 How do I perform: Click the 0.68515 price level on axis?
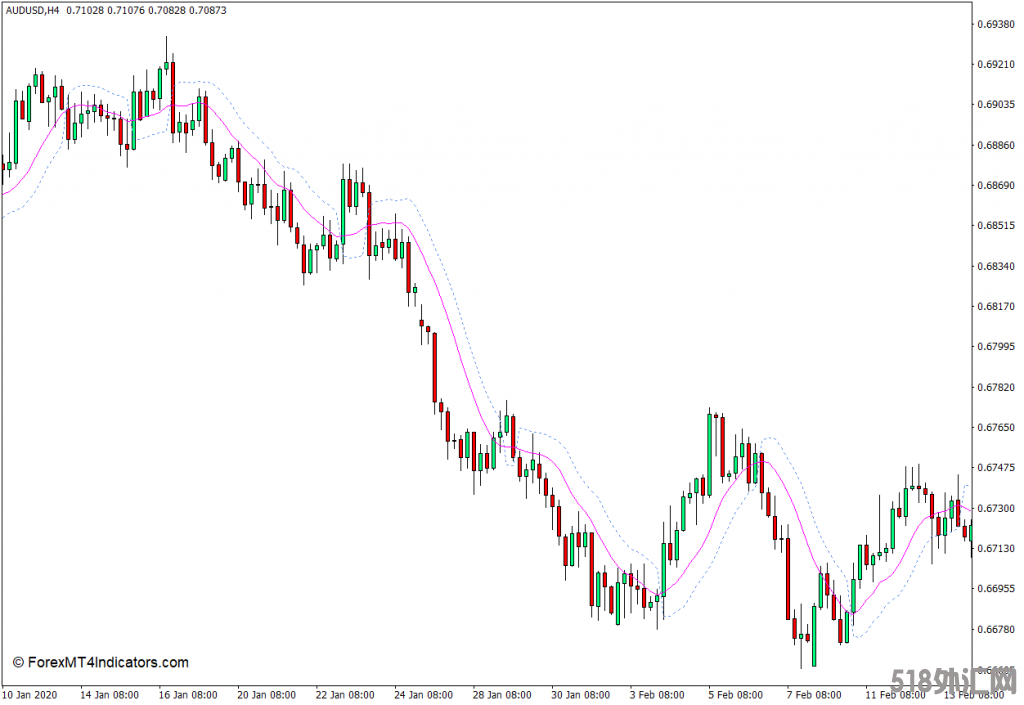click(997, 226)
